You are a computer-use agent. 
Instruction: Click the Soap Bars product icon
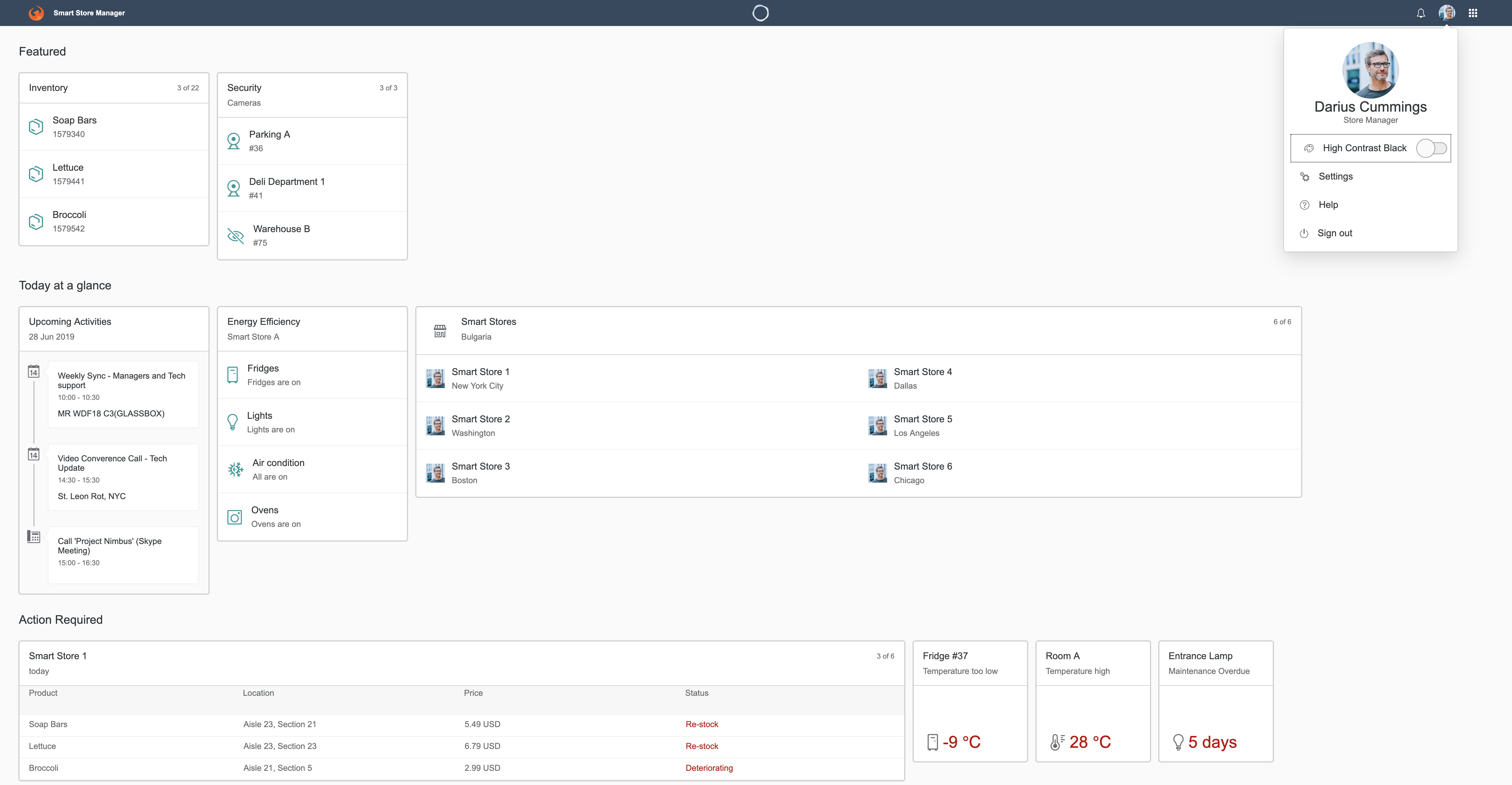point(36,127)
